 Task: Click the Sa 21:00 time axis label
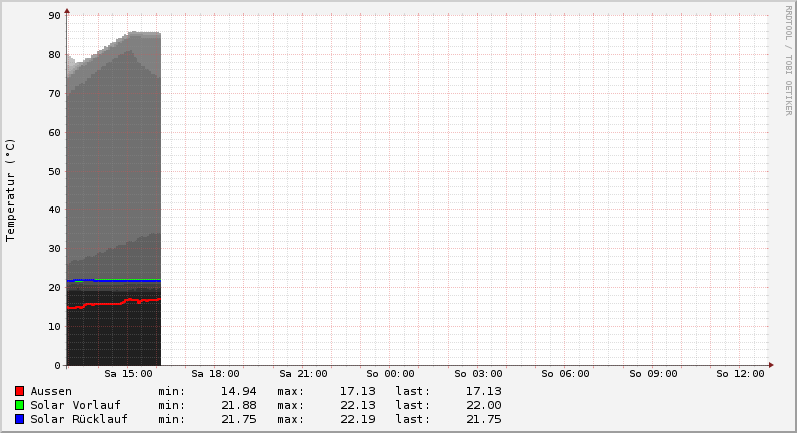pyautogui.click(x=303, y=374)
